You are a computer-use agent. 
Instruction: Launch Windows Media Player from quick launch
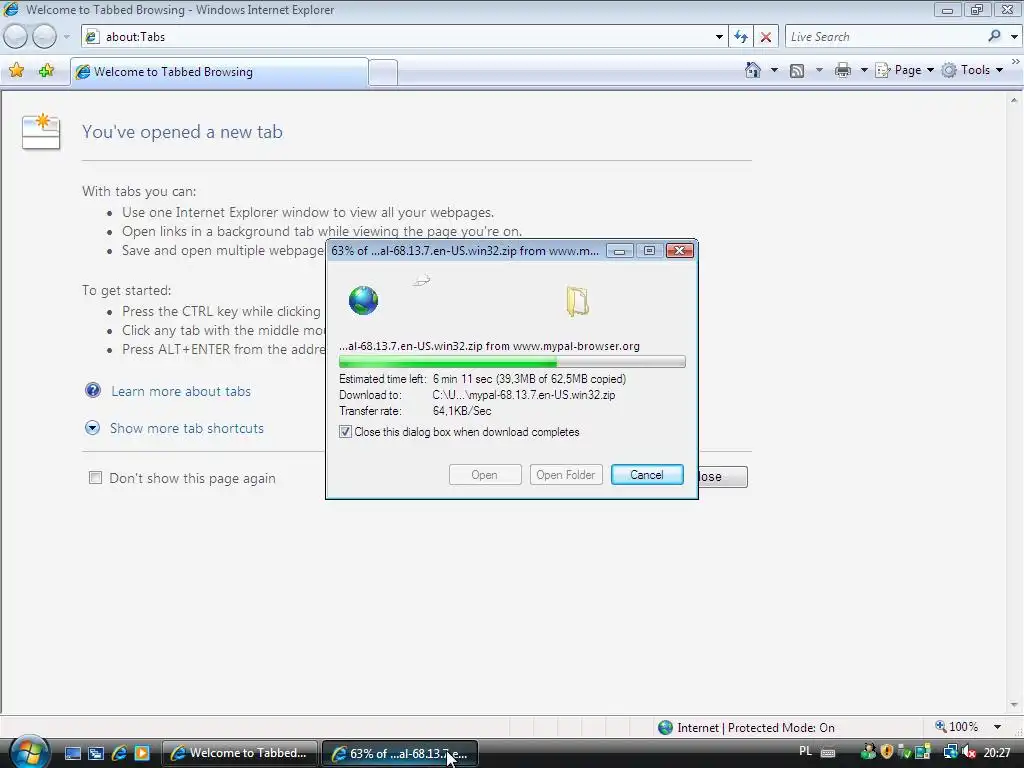142,754
